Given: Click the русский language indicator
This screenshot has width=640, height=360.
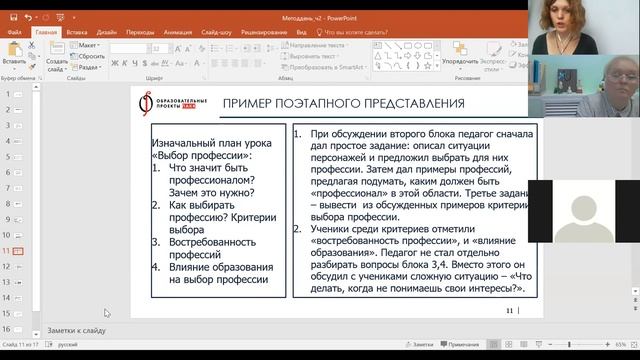Looking at the screenshot, I should click(68, 344).
